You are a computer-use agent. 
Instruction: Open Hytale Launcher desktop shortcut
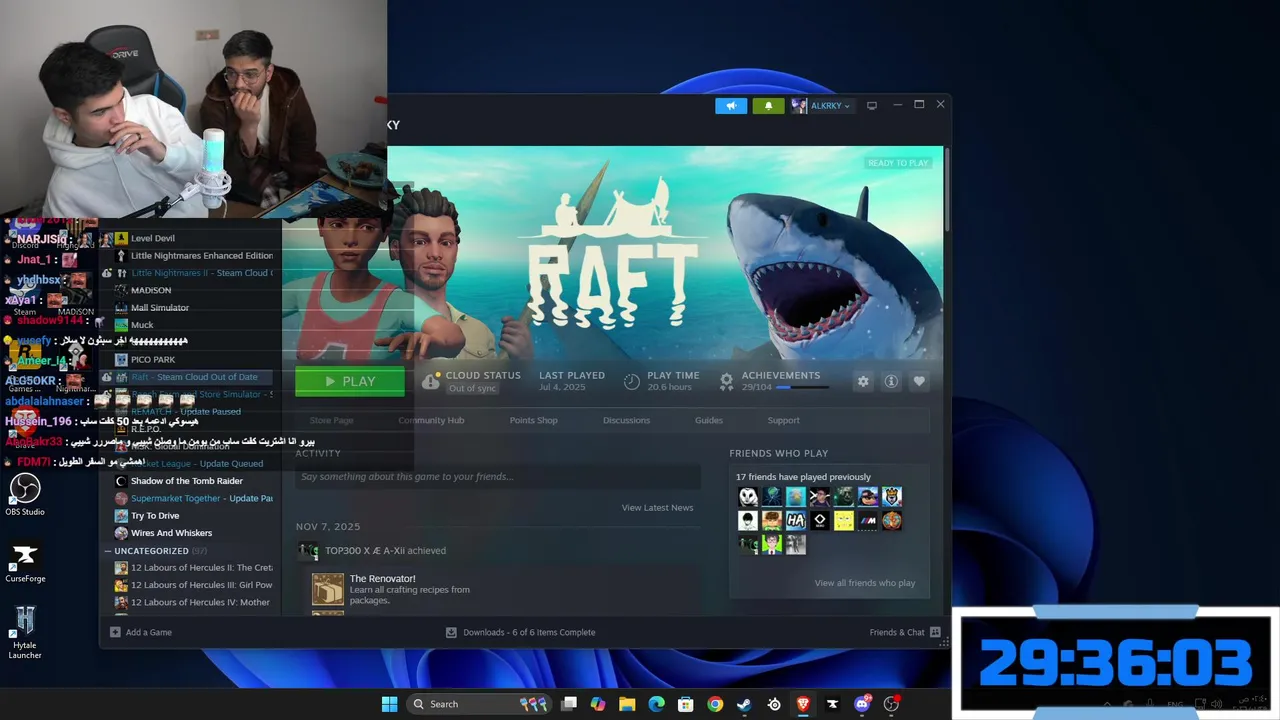click(x=25, y=632)
